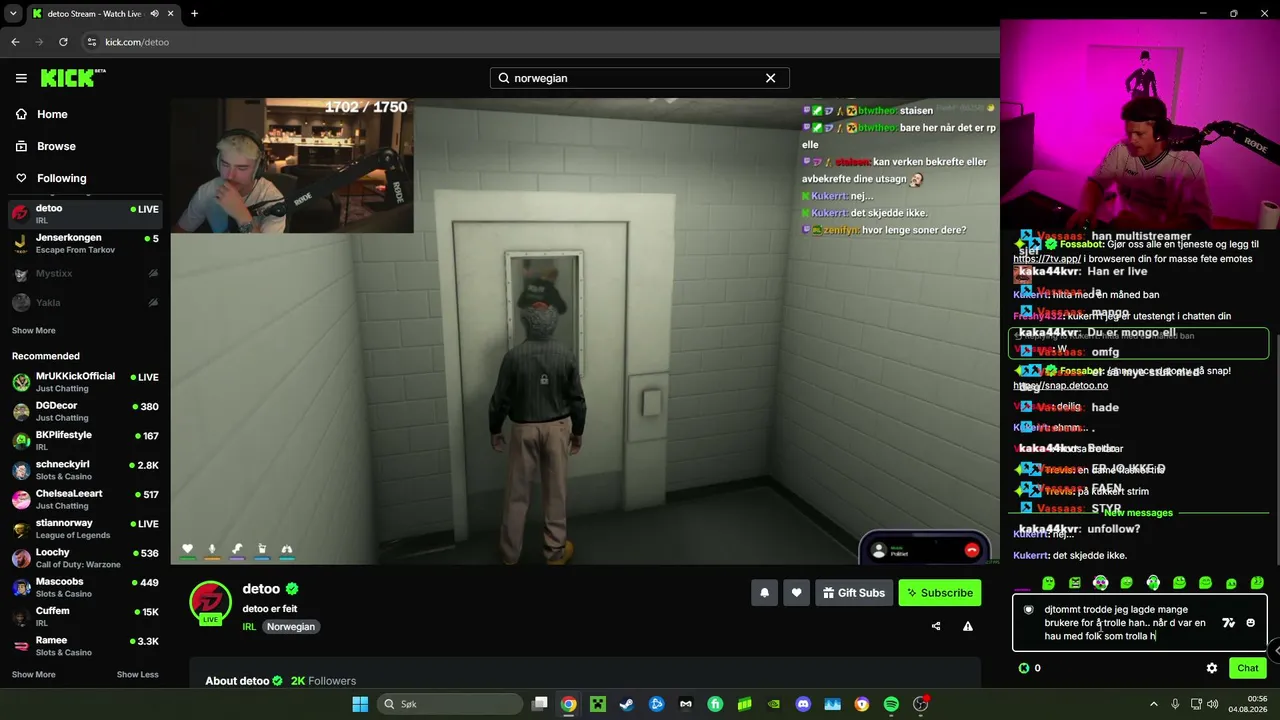The width and height of the screenshot is (1280, 720).
Task: Open Jenserkongen channel from sidebar
Action: tap(85, 243)
